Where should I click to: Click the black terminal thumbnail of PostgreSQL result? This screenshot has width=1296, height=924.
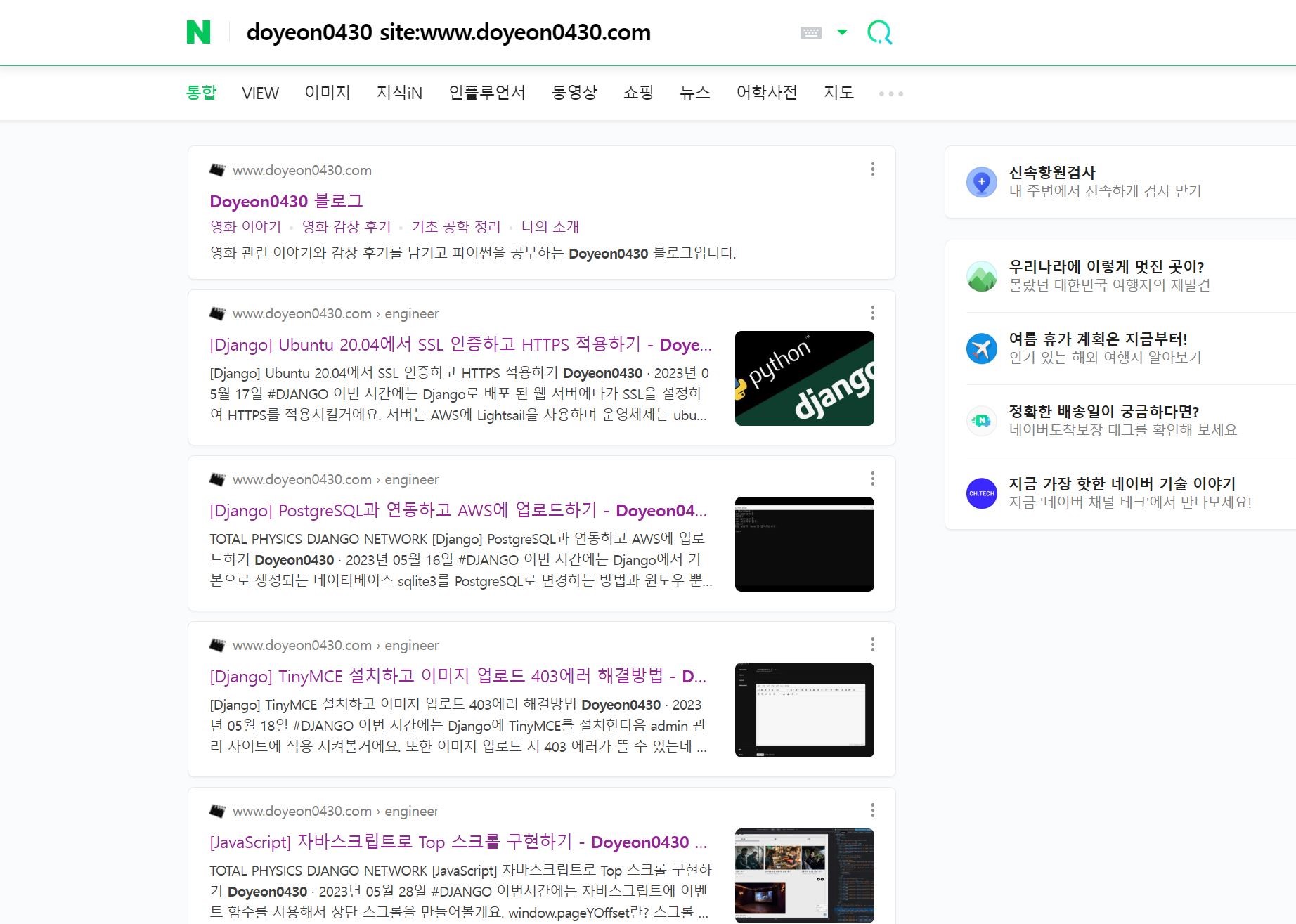click(x=805, y=544)
